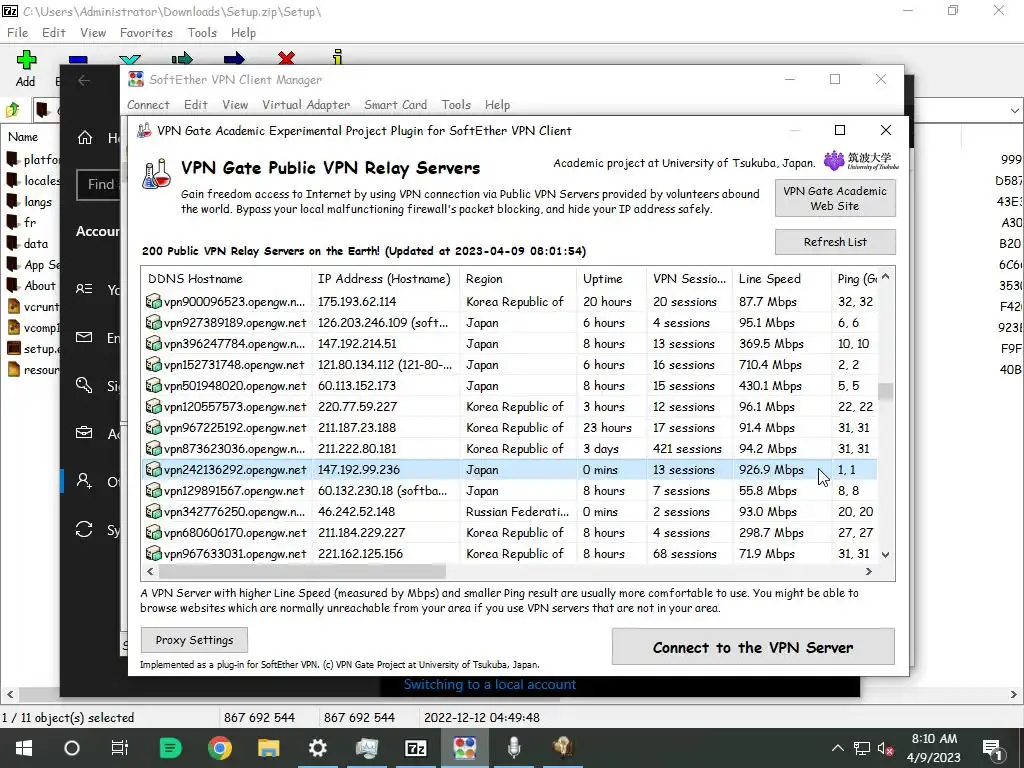Select row vpn242136292.opengw.net
The height and width of the screenshot is (768, 1024).
pos(509,470)
